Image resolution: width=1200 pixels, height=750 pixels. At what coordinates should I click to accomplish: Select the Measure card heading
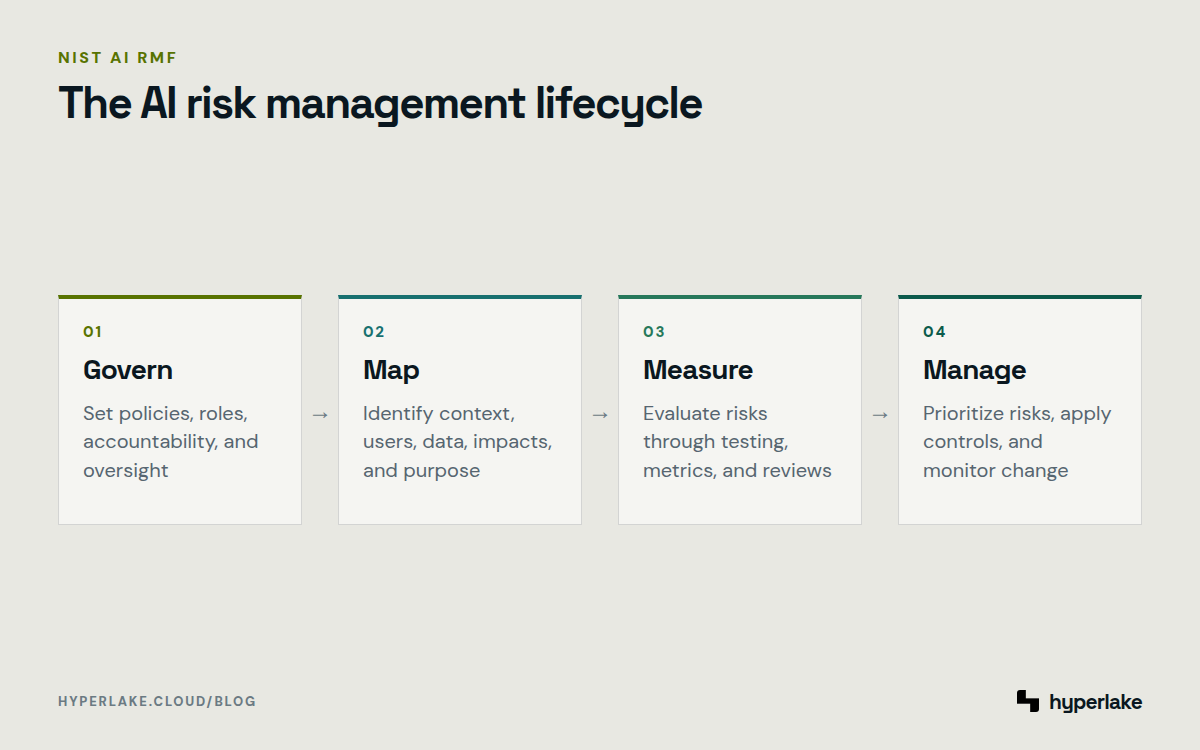click(x=698, y=370)
